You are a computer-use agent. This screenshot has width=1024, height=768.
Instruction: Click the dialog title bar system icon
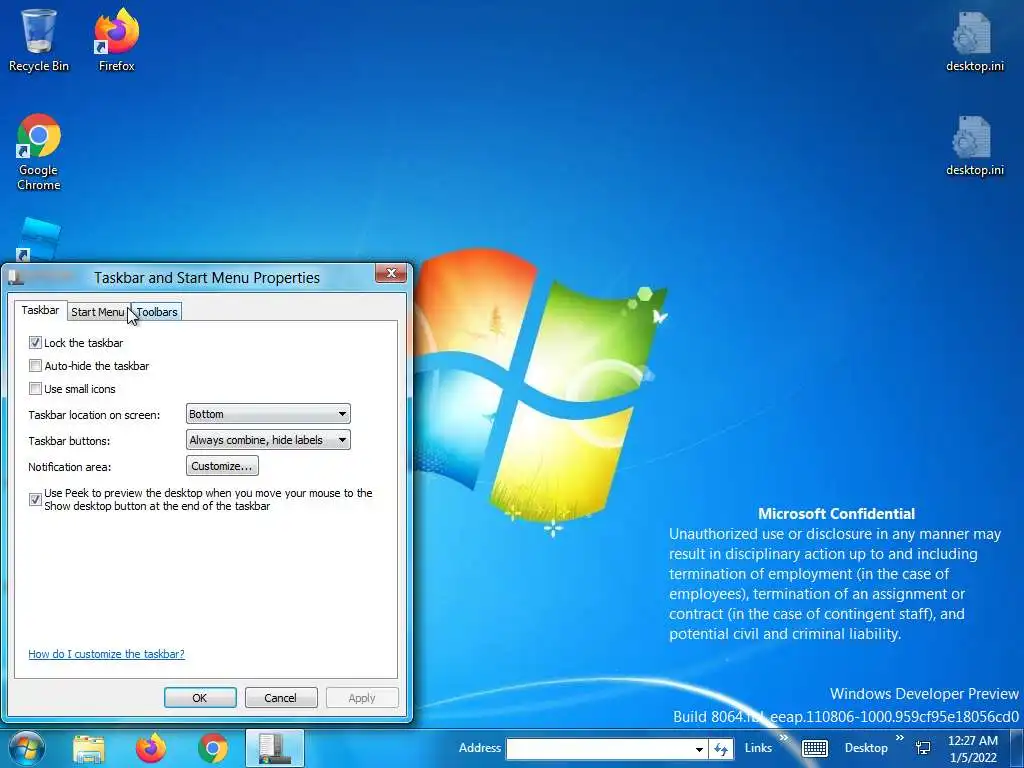coord(16,278)
